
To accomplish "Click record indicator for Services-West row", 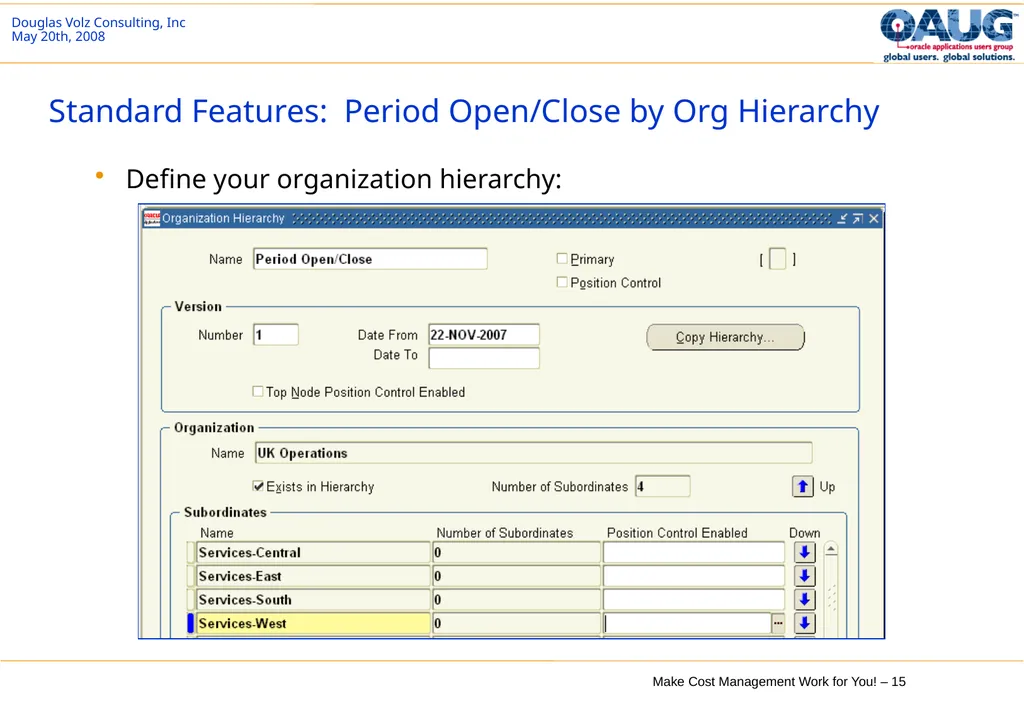I will click(191, 623).
